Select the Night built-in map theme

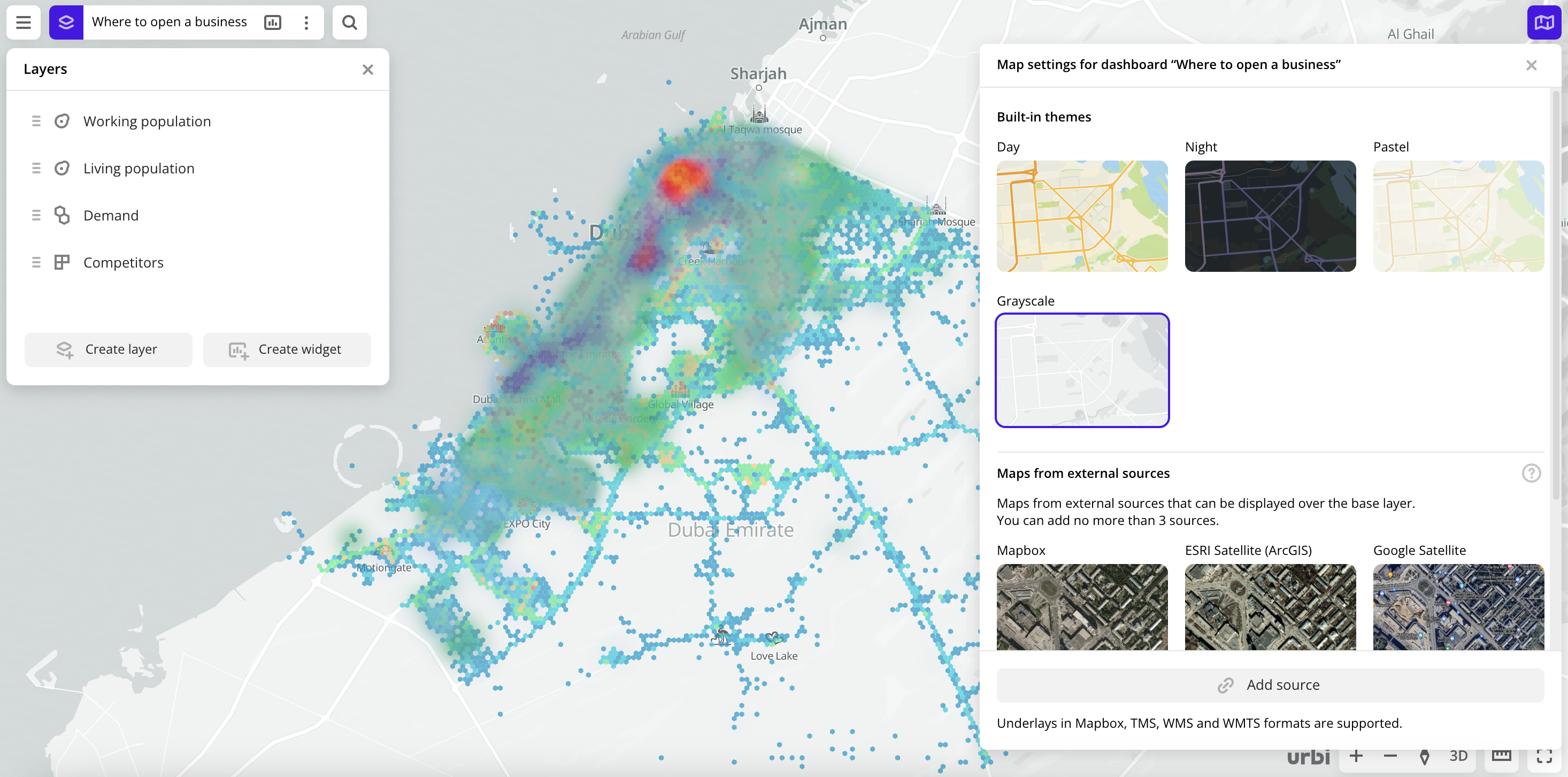click(x=1270, y=216)
